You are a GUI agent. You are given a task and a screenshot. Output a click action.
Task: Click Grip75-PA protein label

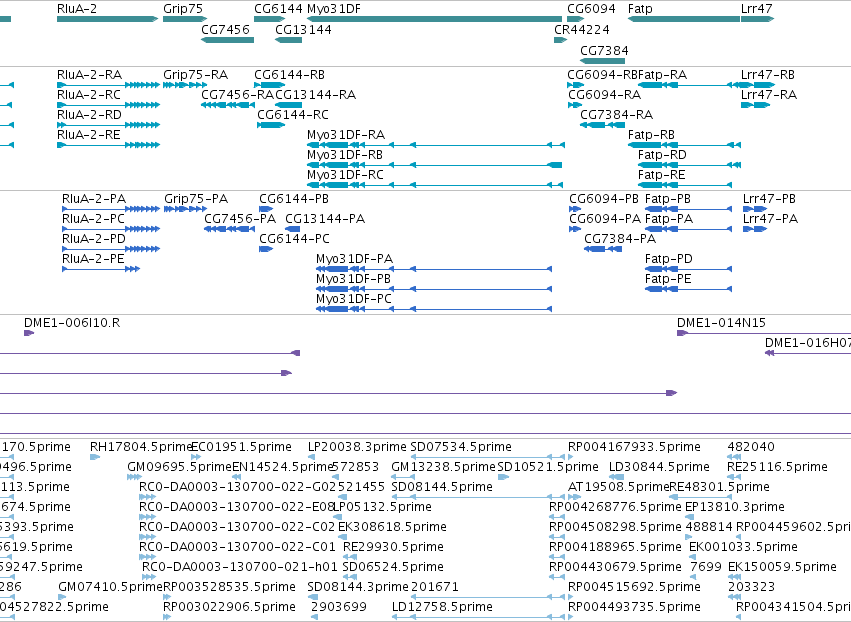(196, 199)
